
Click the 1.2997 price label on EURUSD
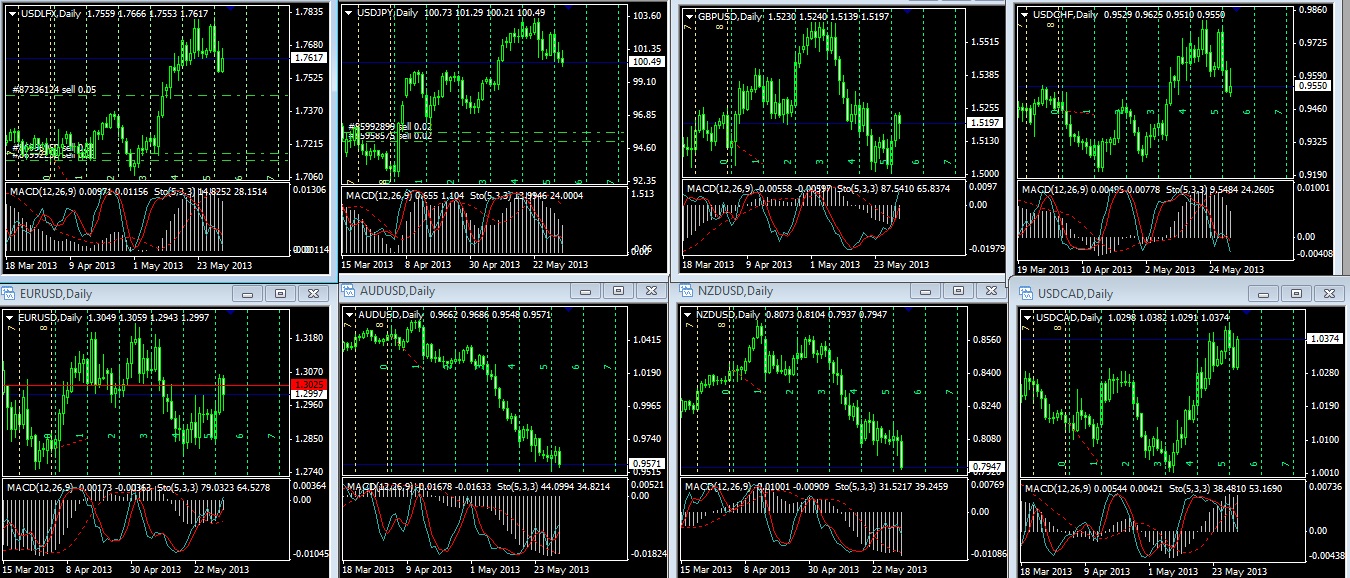tap(309, 394)
